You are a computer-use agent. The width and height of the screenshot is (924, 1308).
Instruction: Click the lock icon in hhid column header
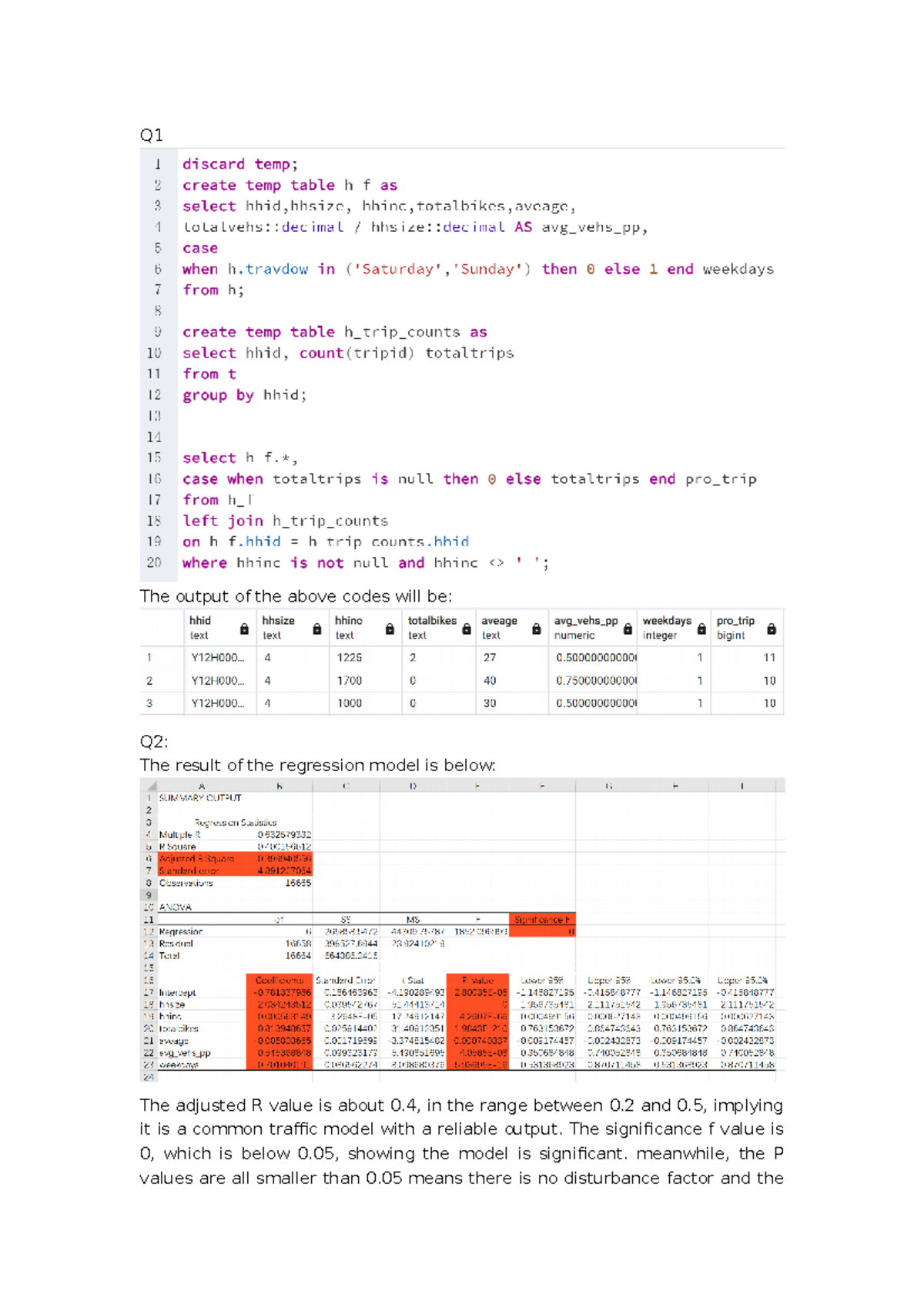tap(244, 629)
